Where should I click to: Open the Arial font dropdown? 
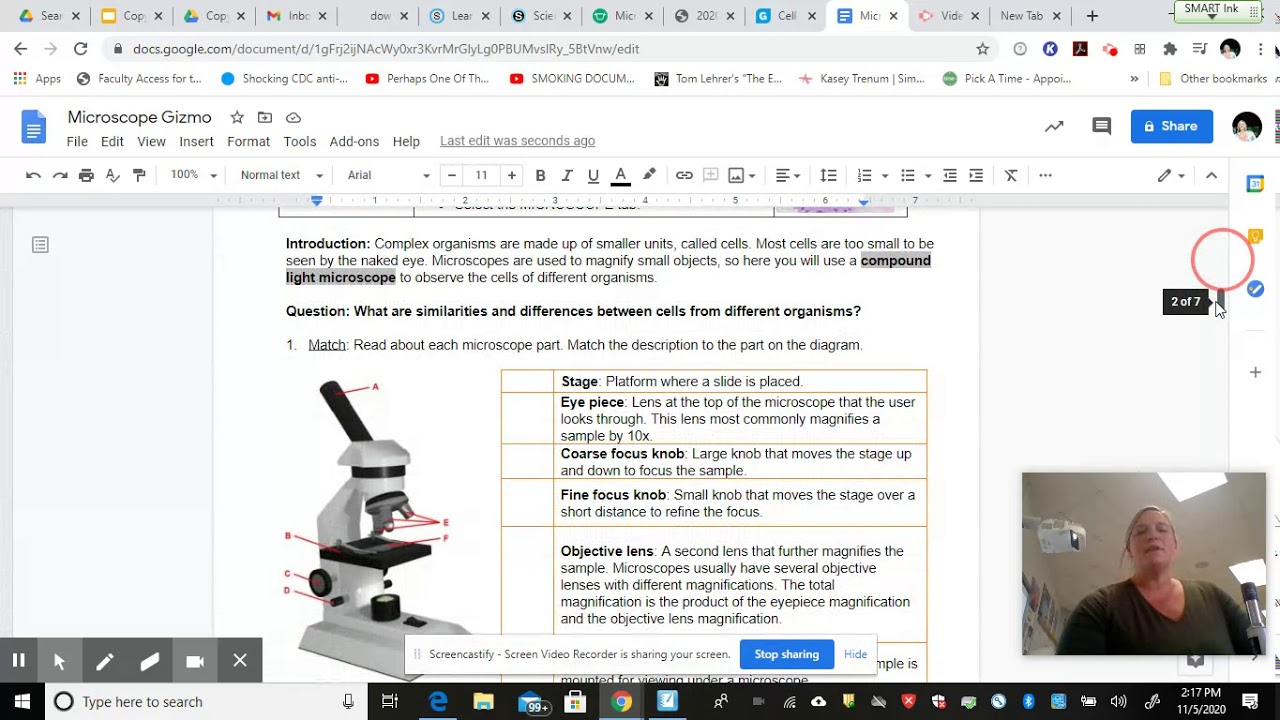point(388,175)
